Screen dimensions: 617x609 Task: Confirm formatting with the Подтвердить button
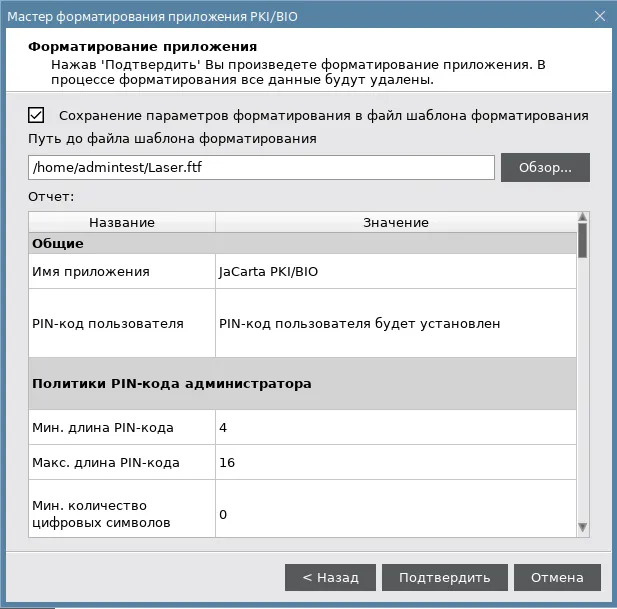tap(445, 578)
